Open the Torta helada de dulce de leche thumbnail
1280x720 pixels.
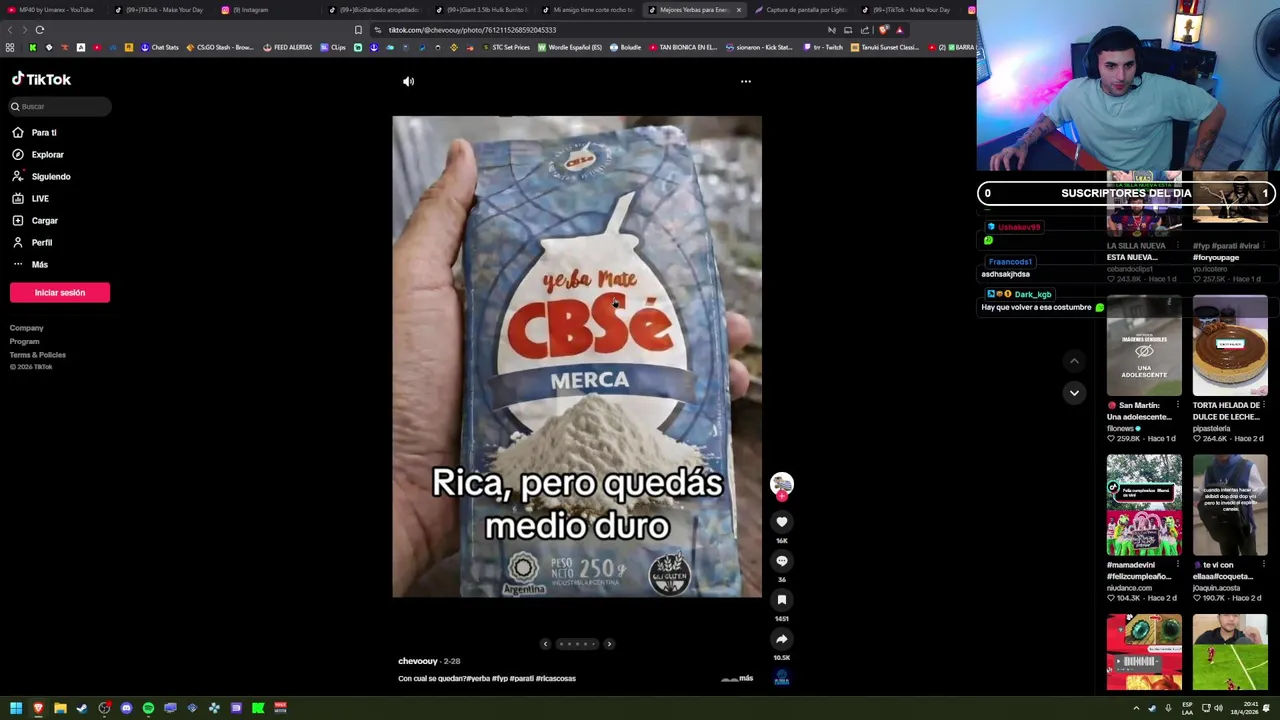1230,345
